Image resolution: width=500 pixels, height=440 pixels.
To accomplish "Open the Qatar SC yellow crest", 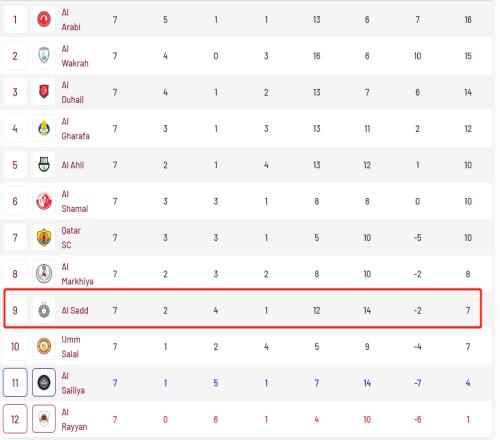I will pyautogui.click(x=44, y=237).
